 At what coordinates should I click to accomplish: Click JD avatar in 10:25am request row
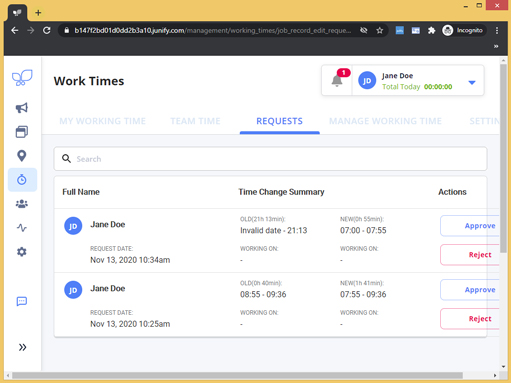coord(73,290)
